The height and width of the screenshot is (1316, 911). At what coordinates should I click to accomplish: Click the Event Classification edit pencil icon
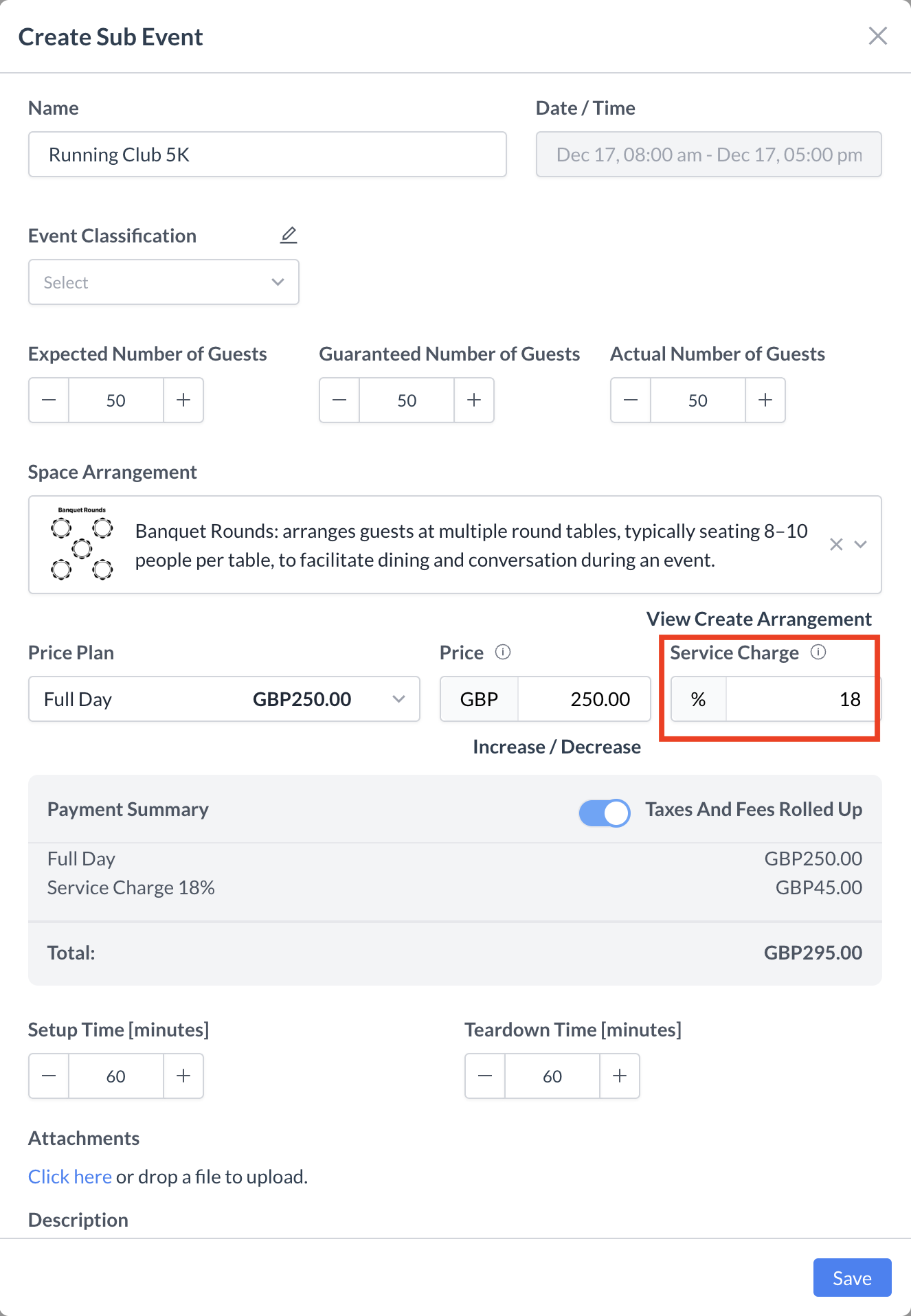pyautogui.click(x=289, y=236)
